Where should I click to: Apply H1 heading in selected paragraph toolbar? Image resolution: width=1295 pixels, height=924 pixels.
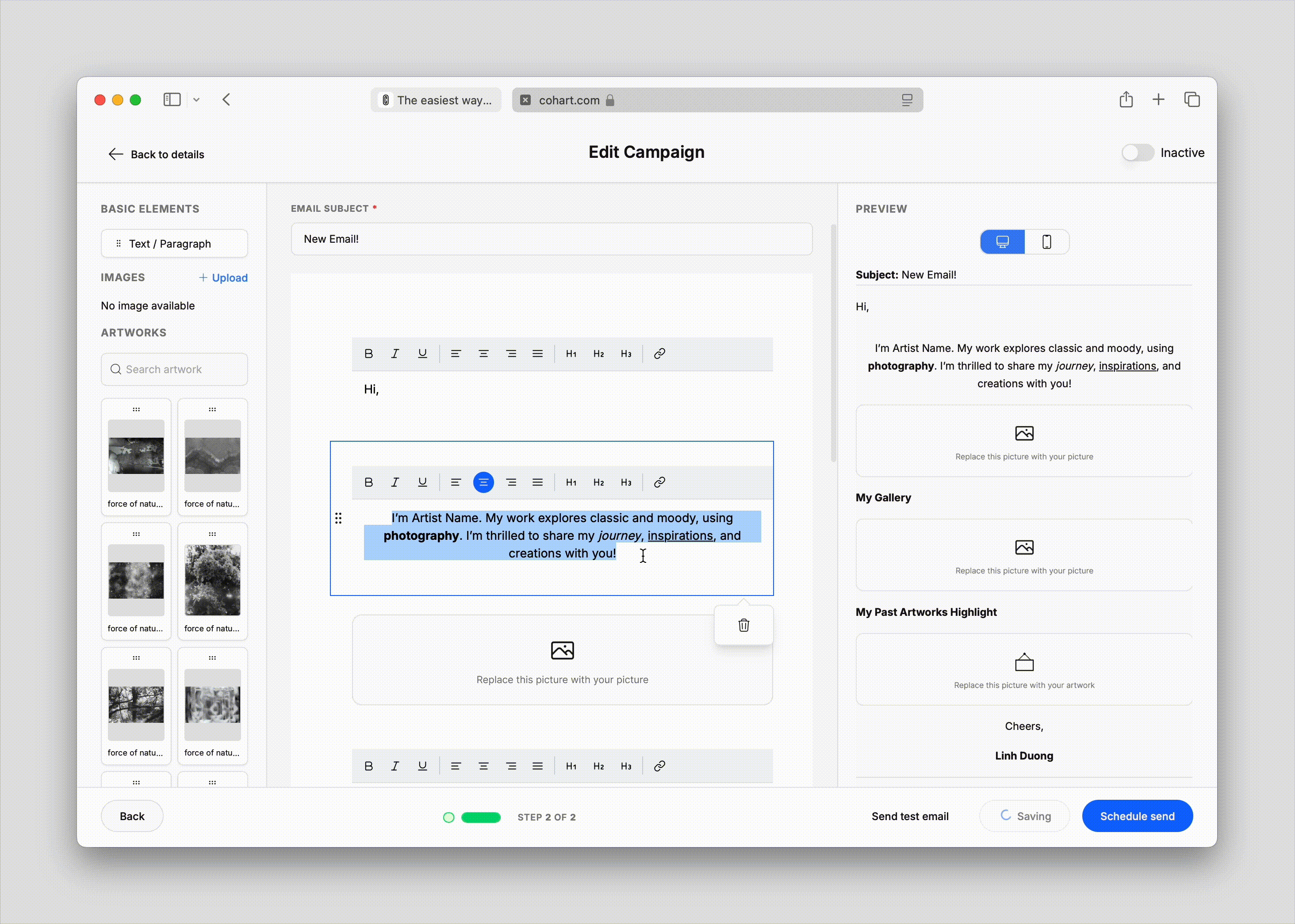coord(571,482)
